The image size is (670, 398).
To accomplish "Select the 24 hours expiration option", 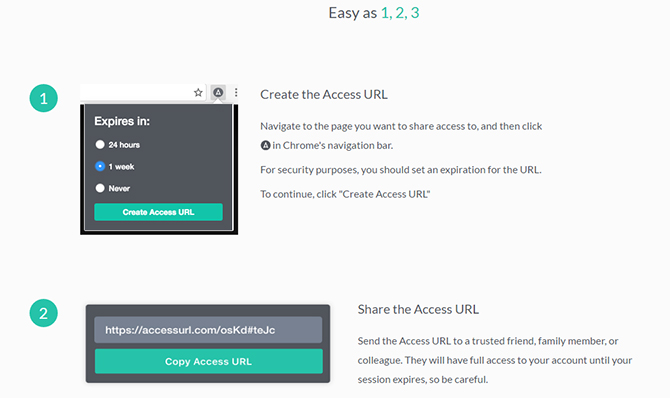I will click(100, 144).
